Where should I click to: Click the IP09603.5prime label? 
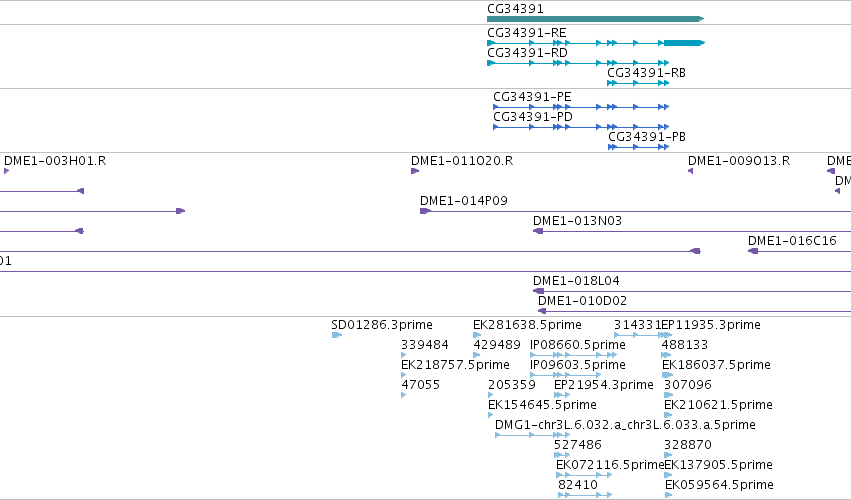[578, 365]
